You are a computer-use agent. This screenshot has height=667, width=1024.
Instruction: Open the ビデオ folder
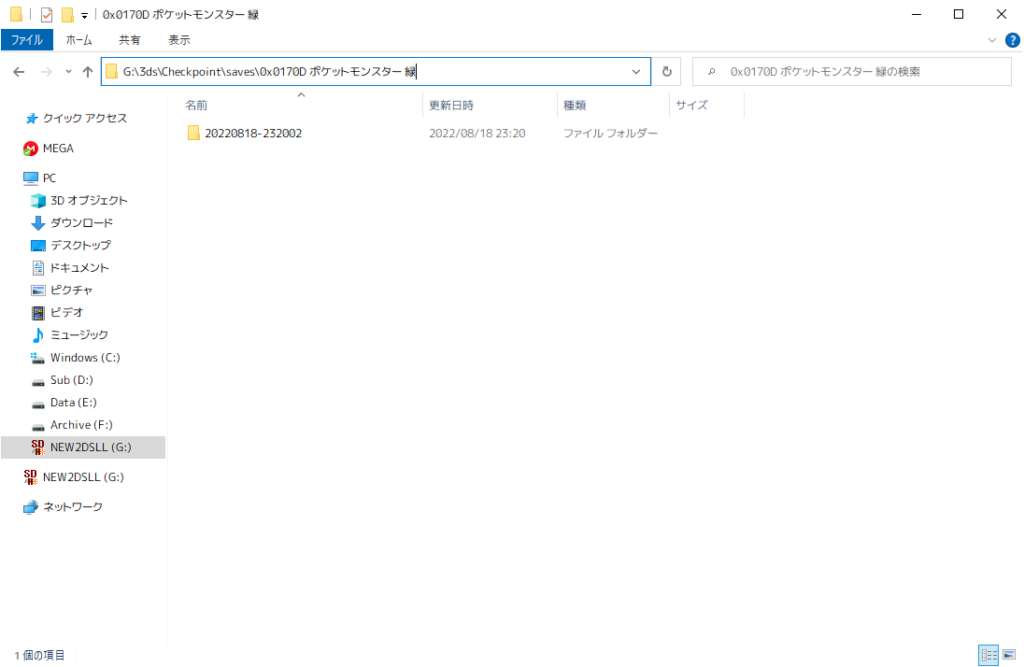(67, 312)
